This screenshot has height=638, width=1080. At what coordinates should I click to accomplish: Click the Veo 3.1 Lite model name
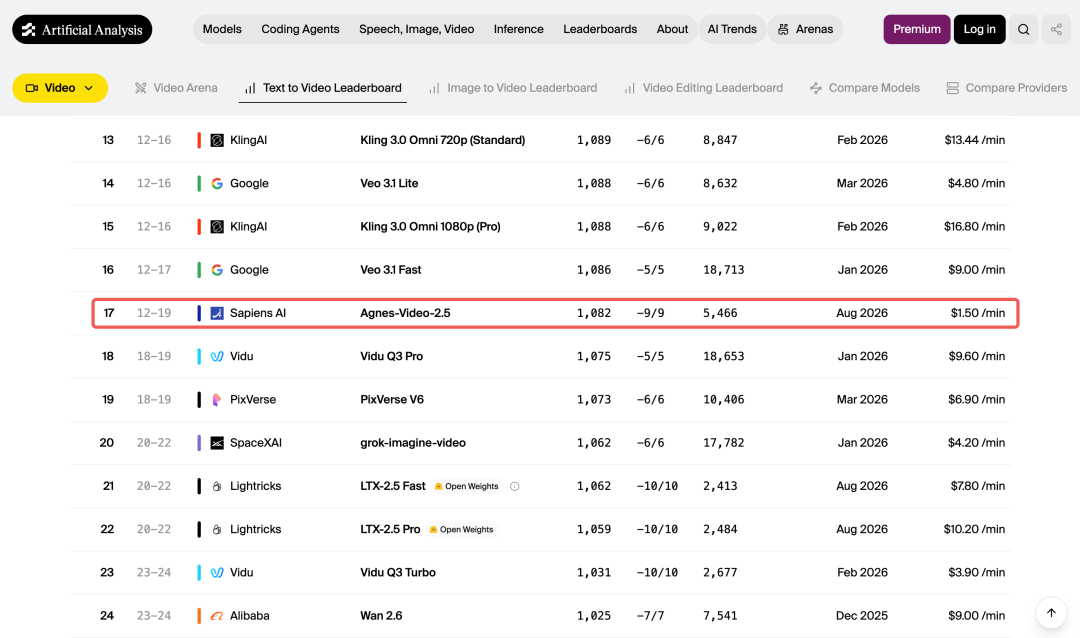[x=389, y=184]
